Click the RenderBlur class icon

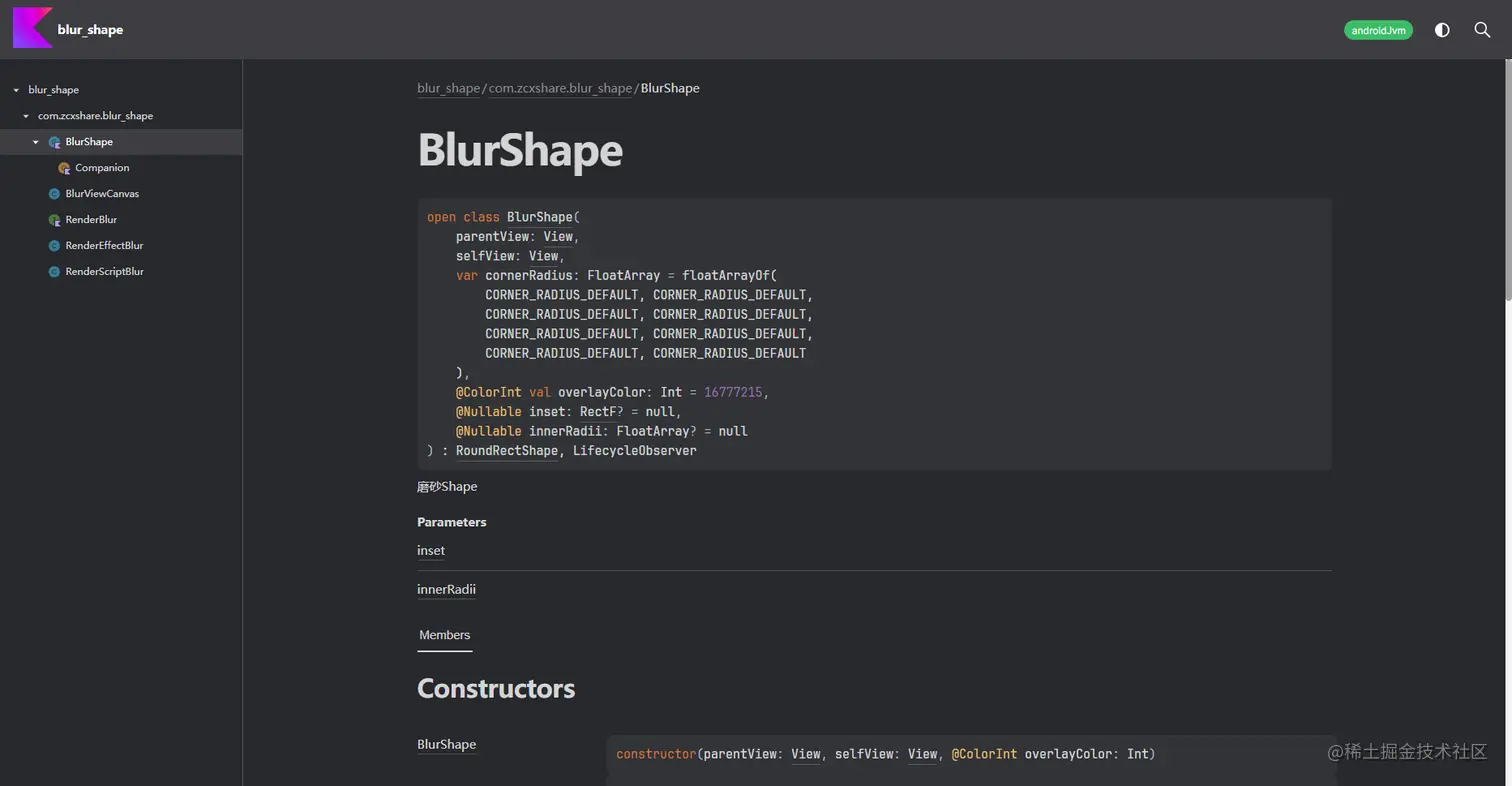tap(53, 219)
